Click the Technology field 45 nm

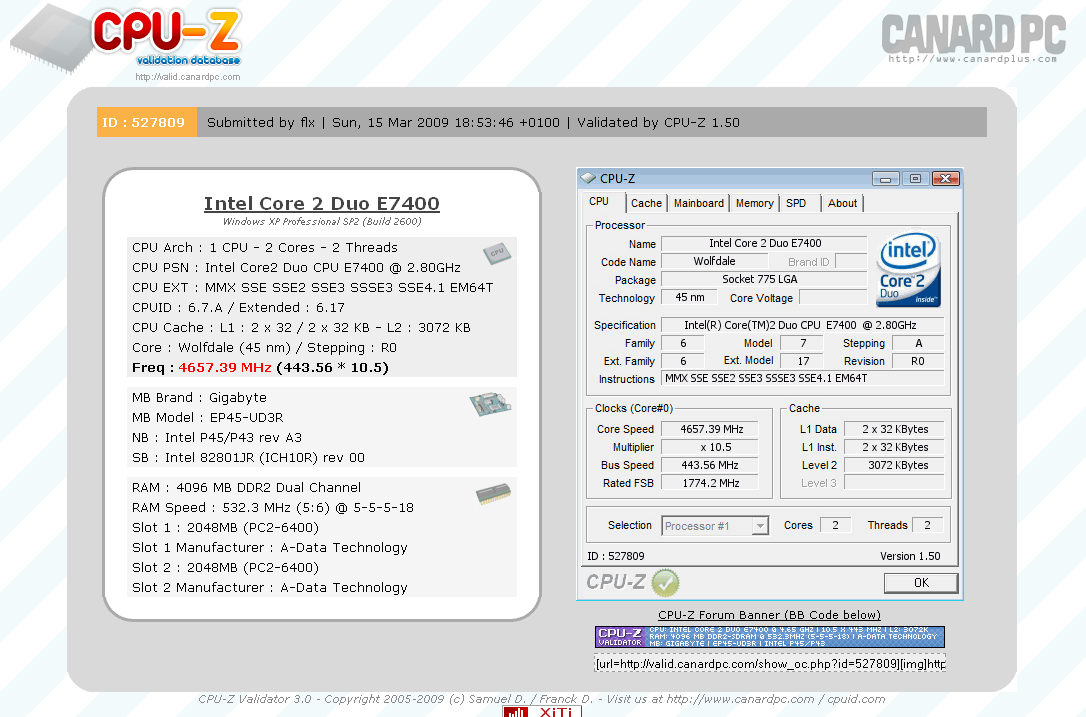689,297
